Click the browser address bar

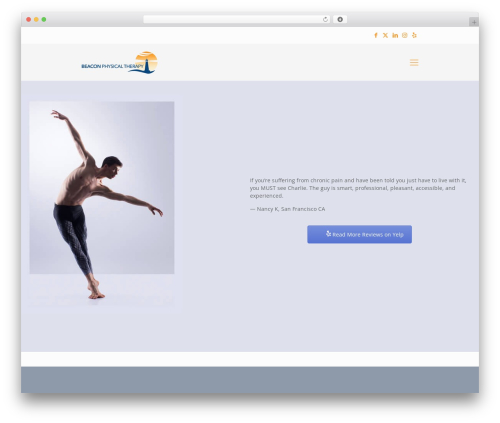pyautogui.click(x=236, y=19)
